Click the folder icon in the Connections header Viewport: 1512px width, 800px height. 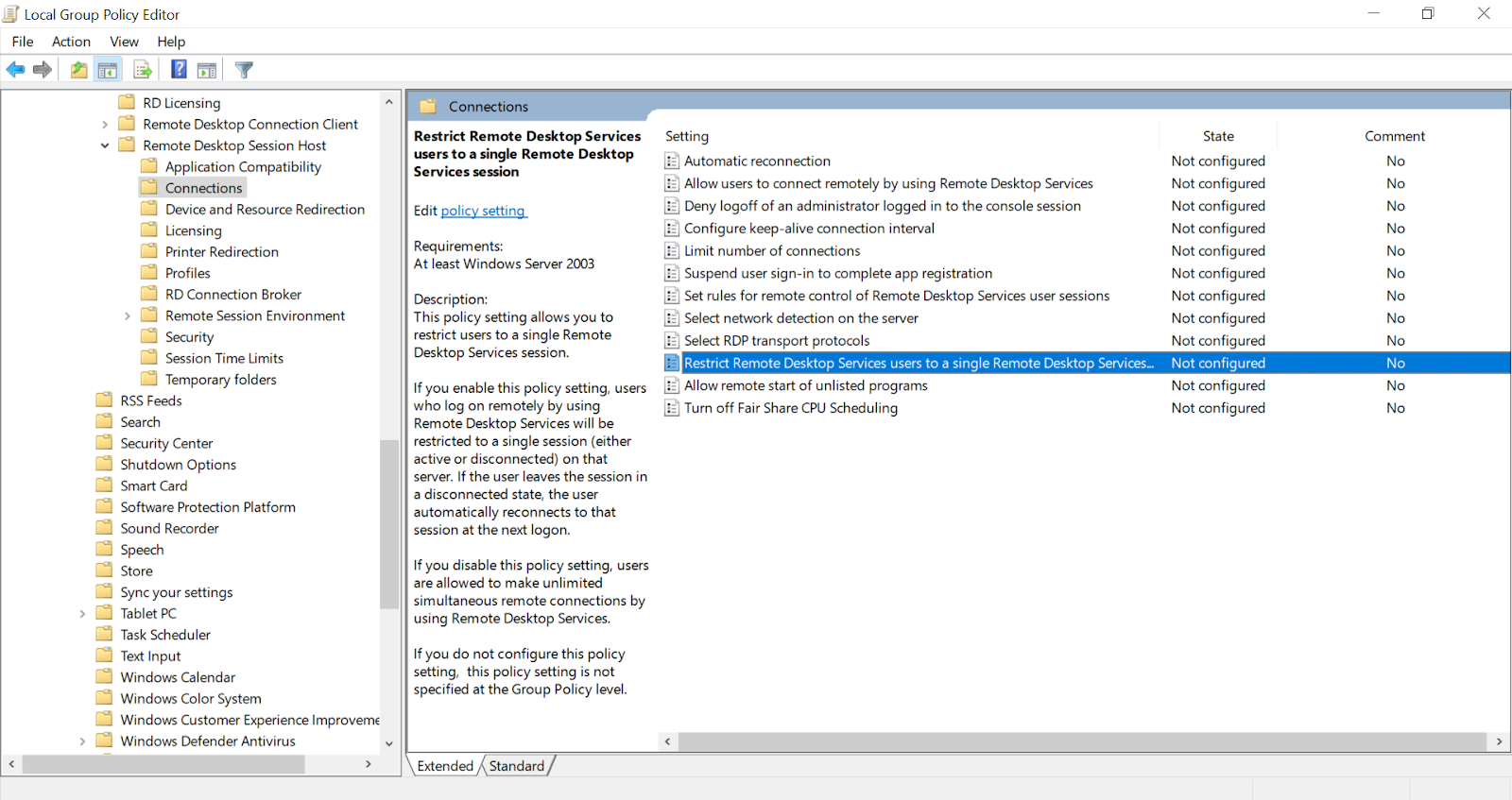point(428,106)
